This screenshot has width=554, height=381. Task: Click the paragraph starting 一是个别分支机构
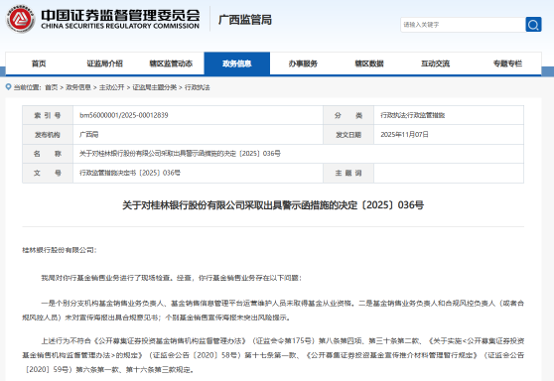coord(273,310)
